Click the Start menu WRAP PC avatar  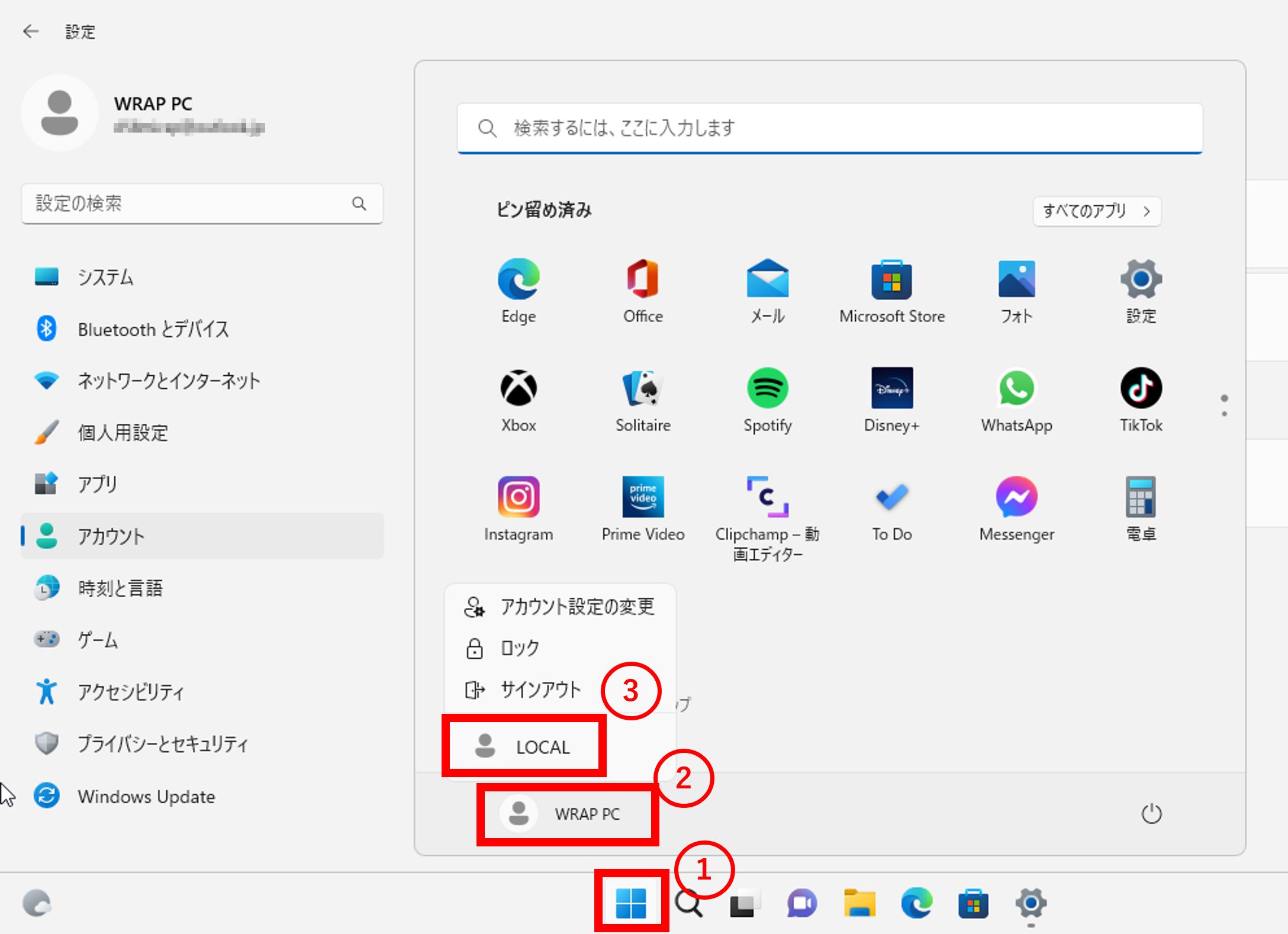pos(519,813)
